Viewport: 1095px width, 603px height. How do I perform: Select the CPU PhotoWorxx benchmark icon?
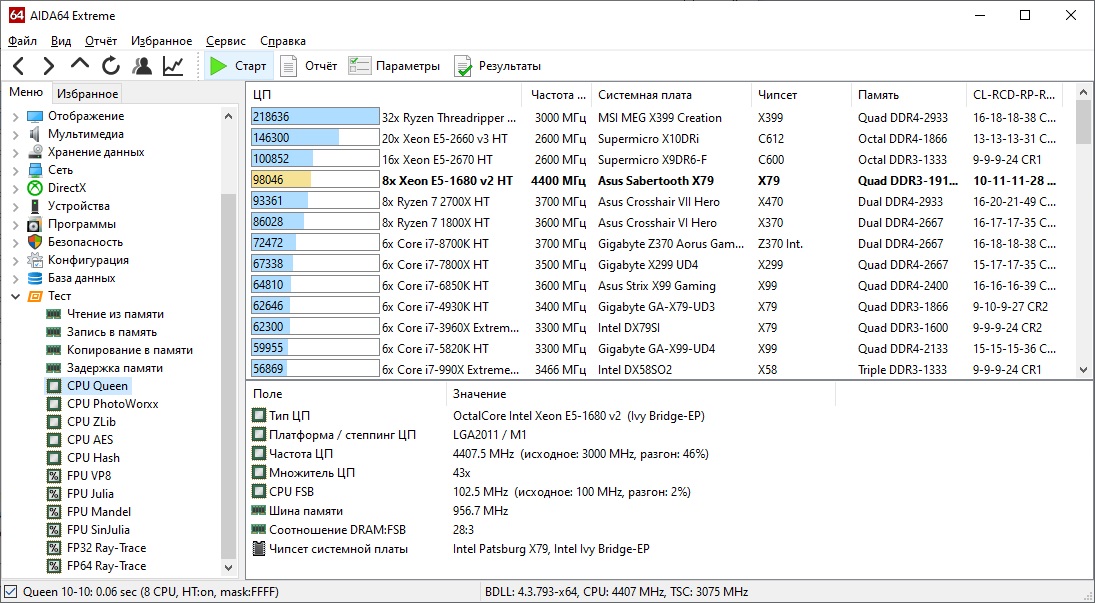click(x=53, y=404)
